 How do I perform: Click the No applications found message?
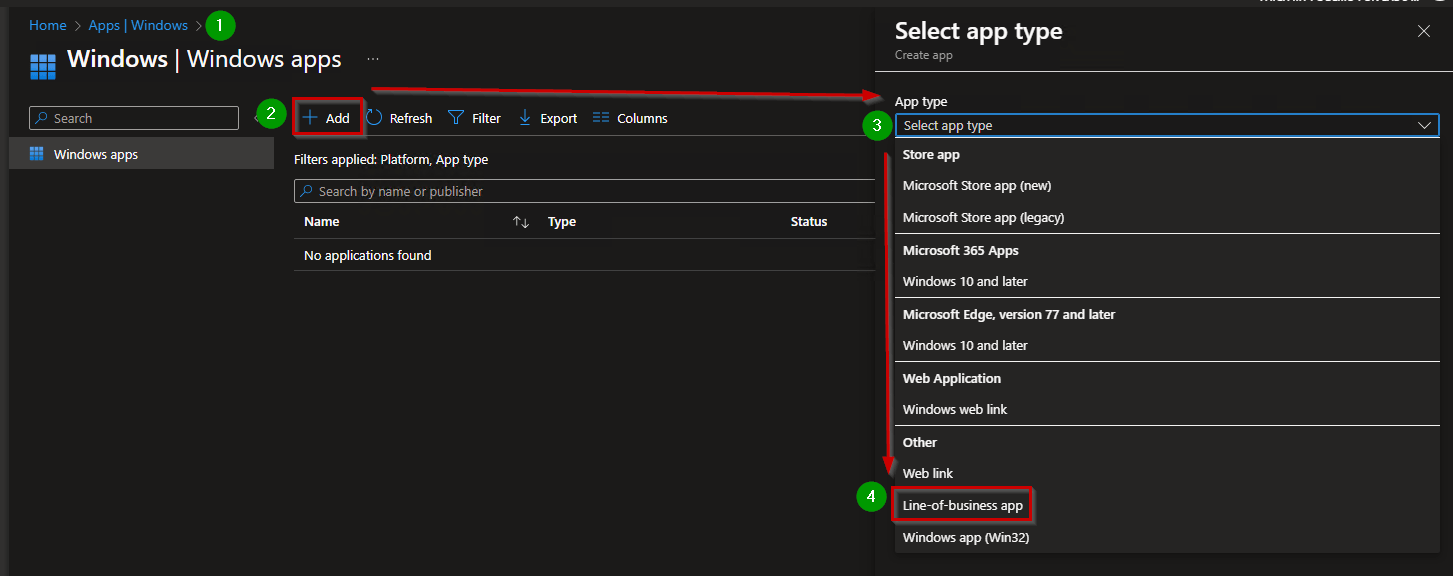point(368,255)
